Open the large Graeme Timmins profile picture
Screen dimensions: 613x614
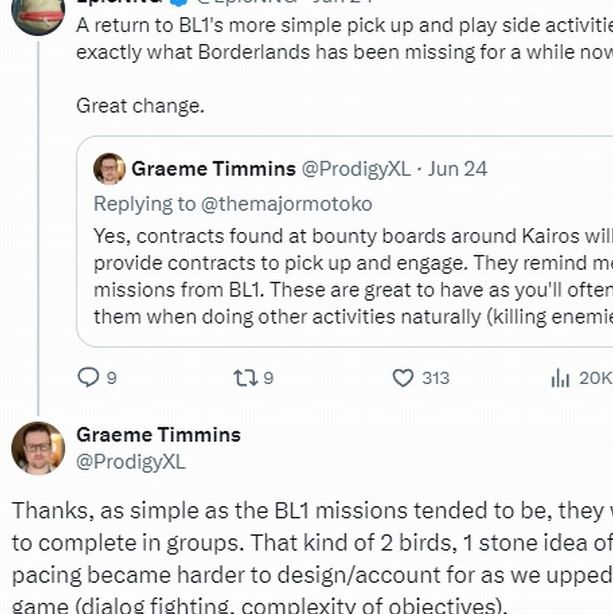coord(38,448)
